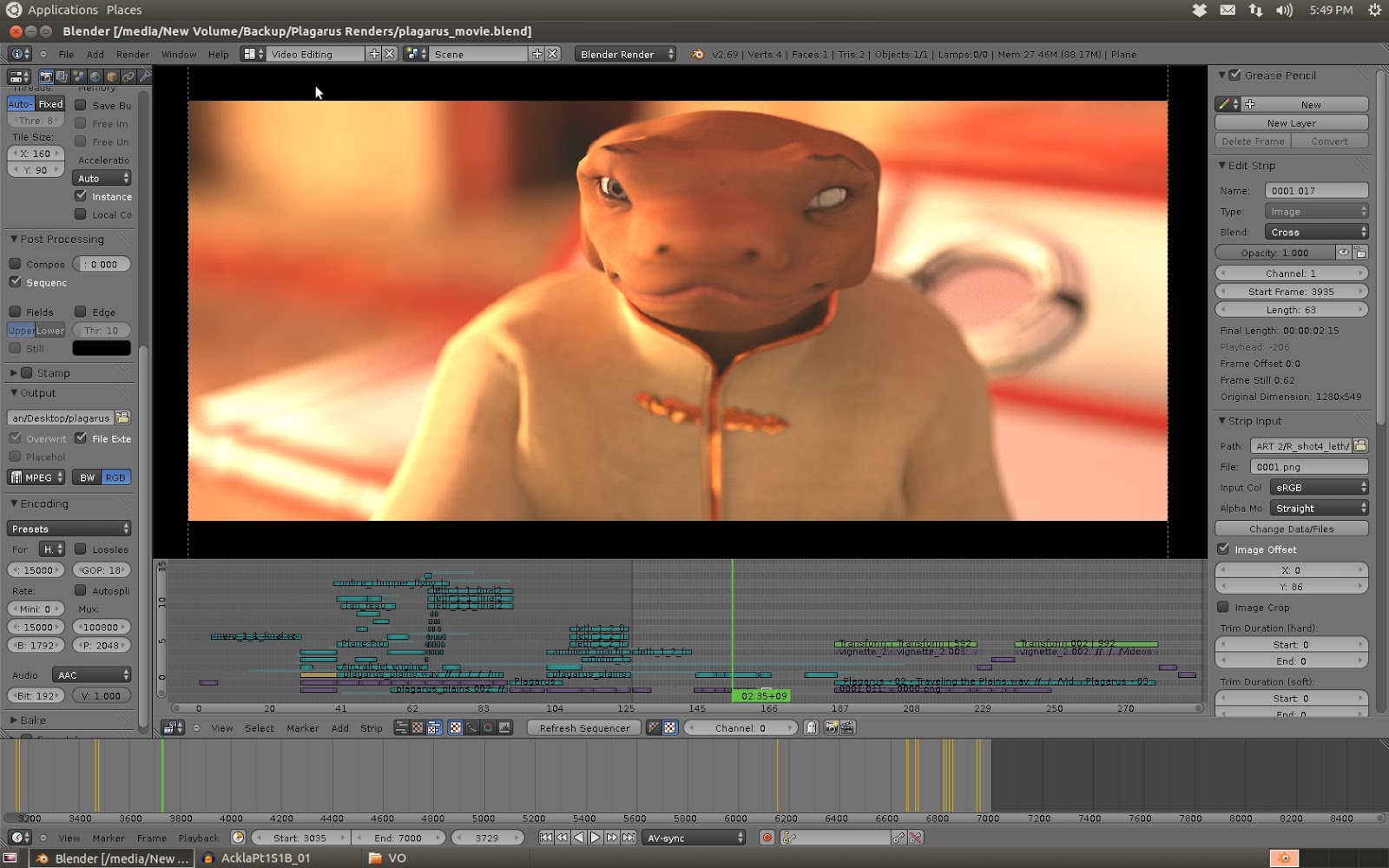This screenshot has height=868, width=1389.
Task: Open the Blend mode Cross dropdown
Action: pos(1316,232)
